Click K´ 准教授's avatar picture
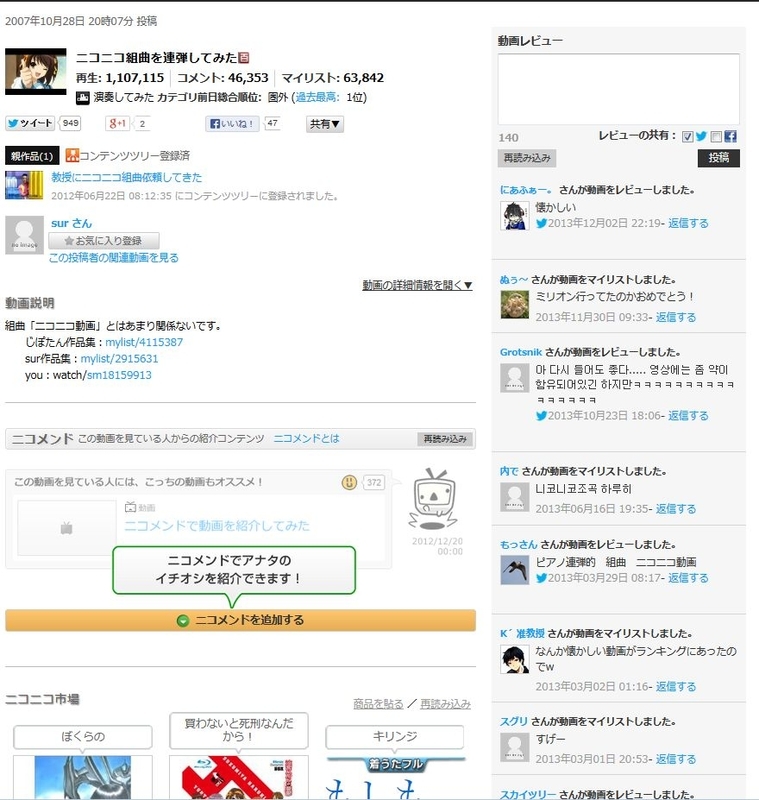This screenshot has height=800, width=759. click(x=515, y=659)
